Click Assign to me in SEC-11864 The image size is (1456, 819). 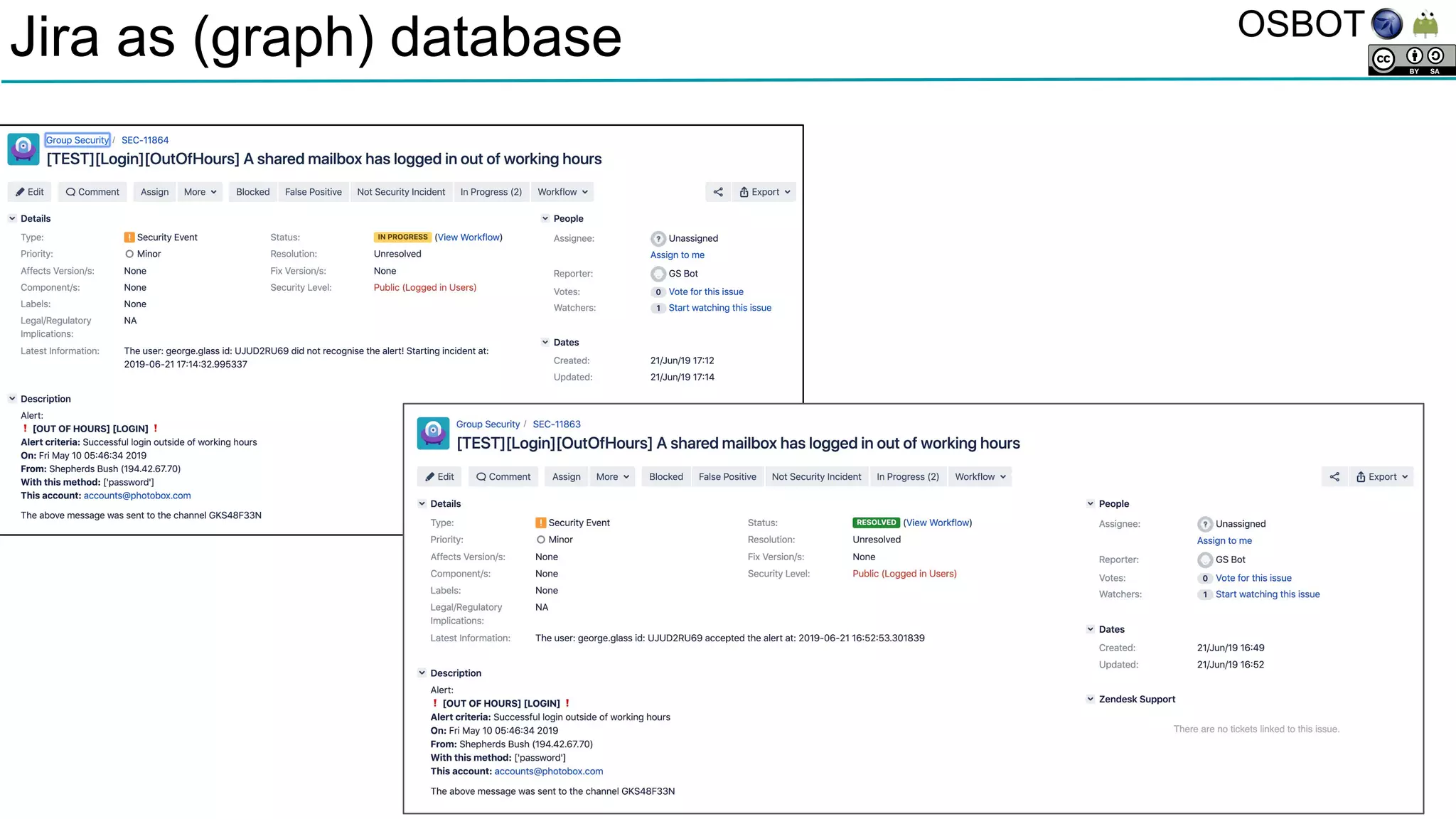(x=678, y=255)
